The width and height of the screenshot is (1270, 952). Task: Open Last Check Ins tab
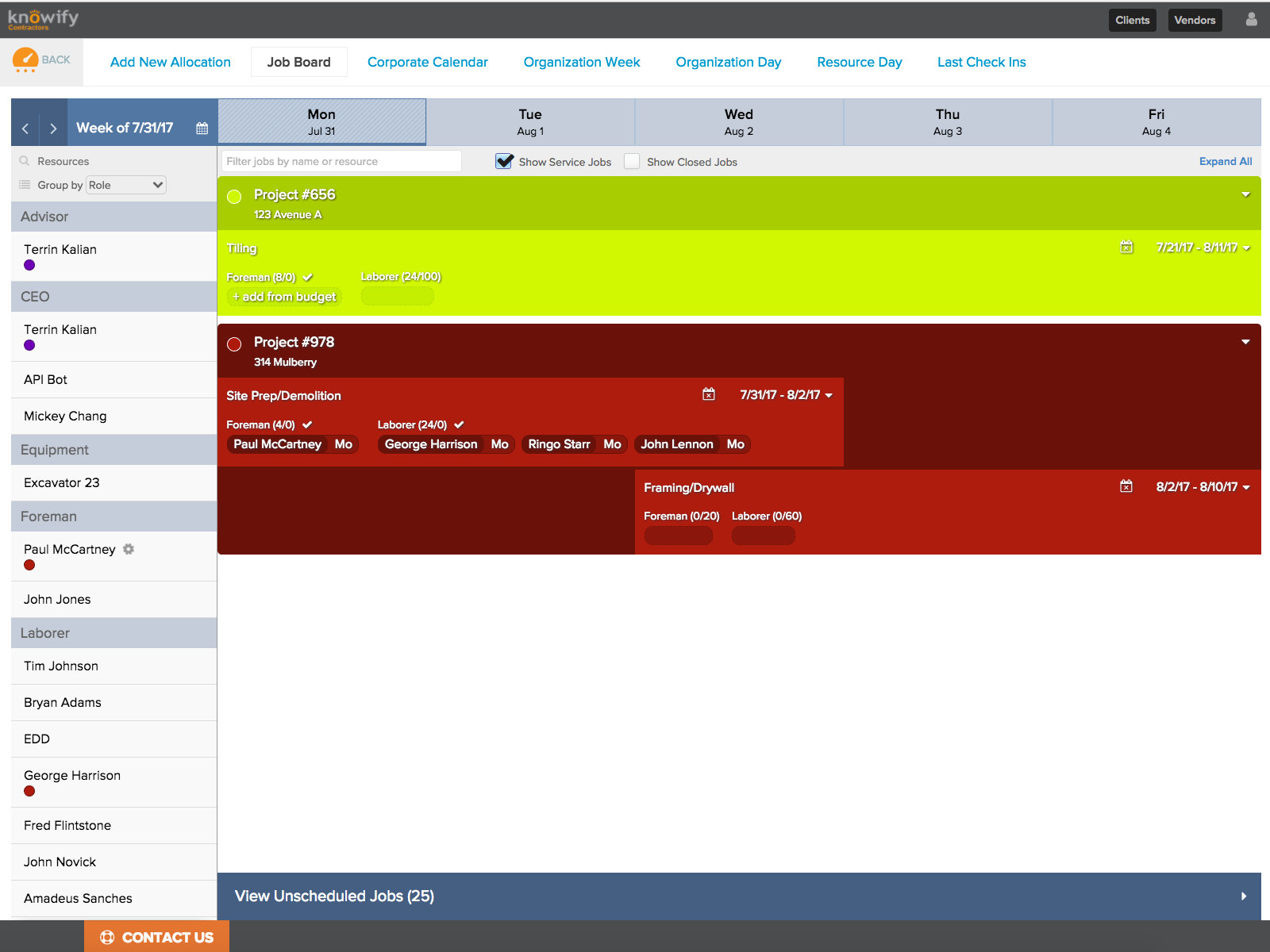[982, 62]
